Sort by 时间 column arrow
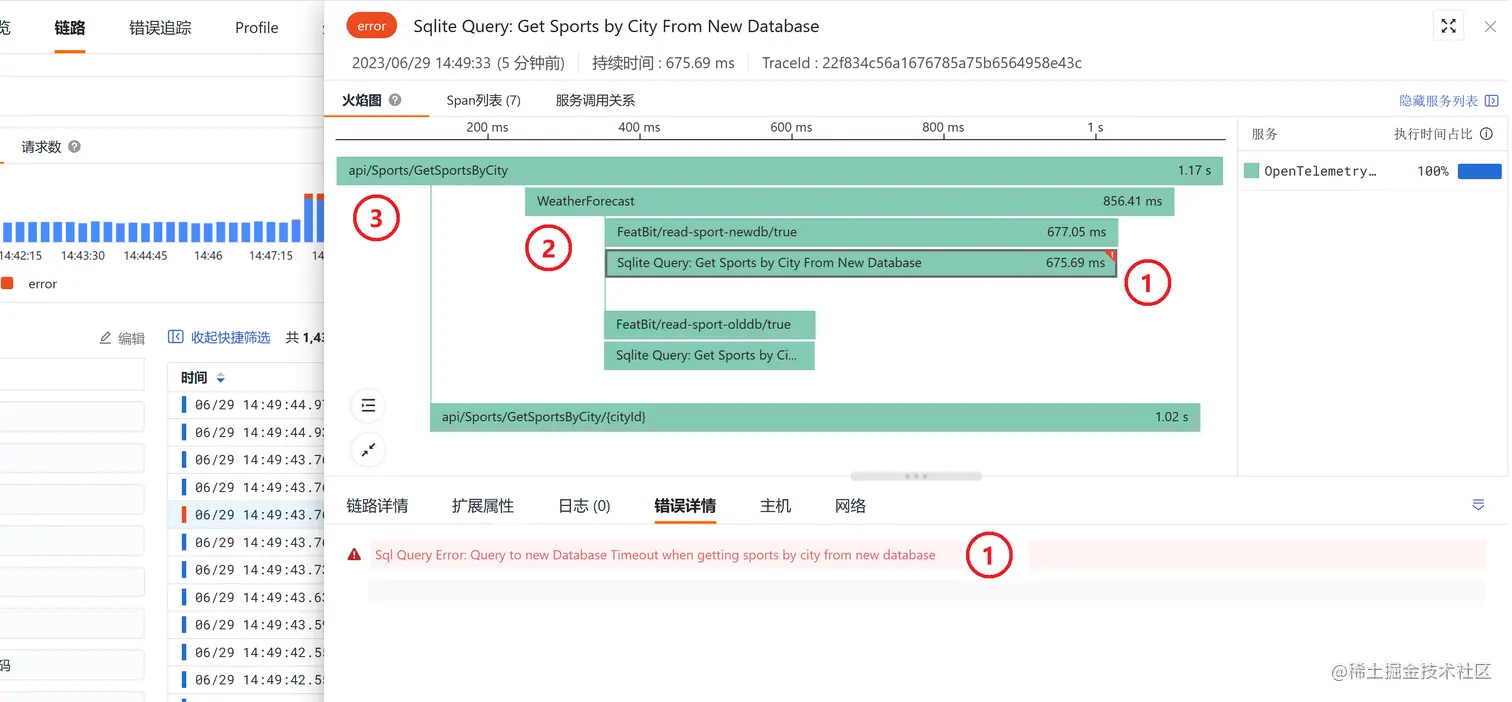 pyautogui.click(x=221, y=378)
